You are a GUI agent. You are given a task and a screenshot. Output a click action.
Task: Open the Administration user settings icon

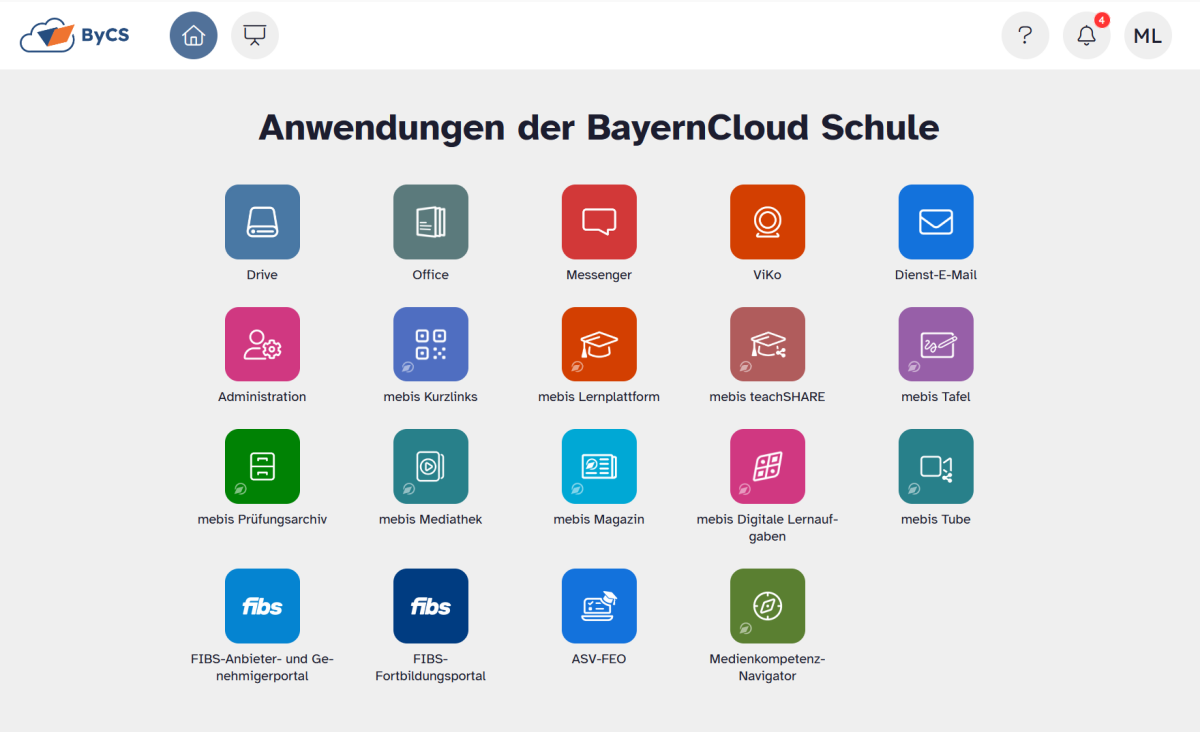tap(262, 344)
